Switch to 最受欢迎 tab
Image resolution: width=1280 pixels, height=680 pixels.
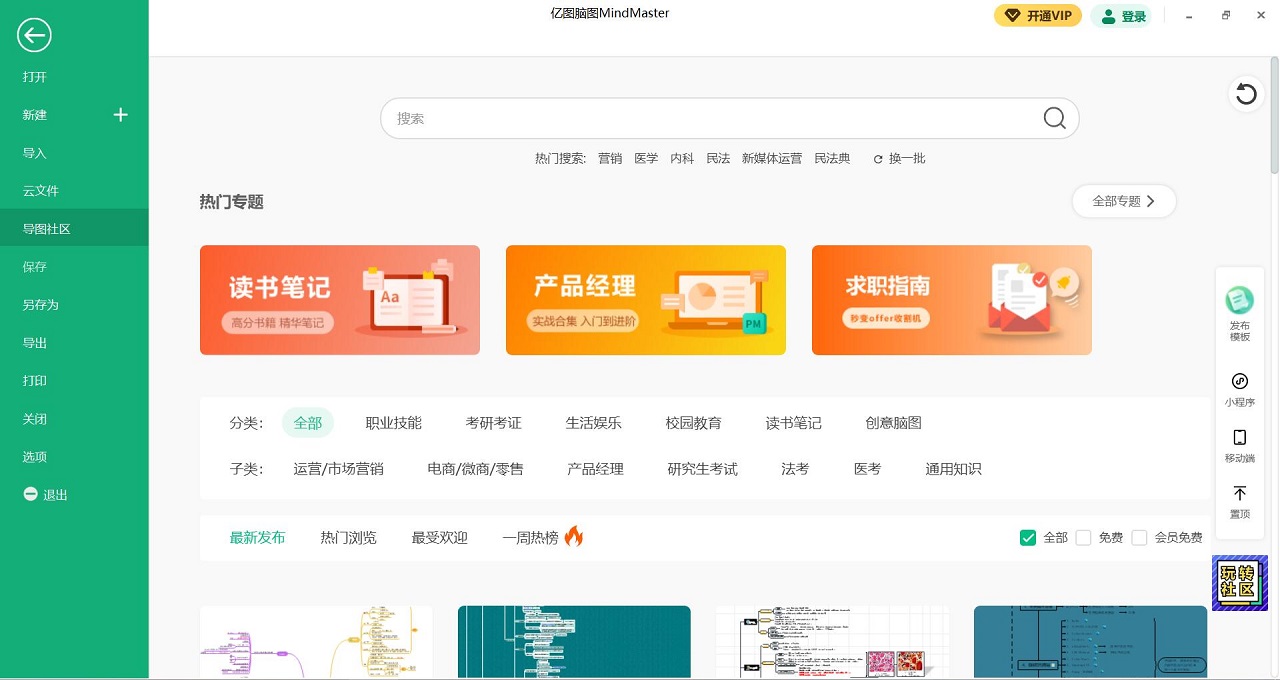(x=439, y=538)
